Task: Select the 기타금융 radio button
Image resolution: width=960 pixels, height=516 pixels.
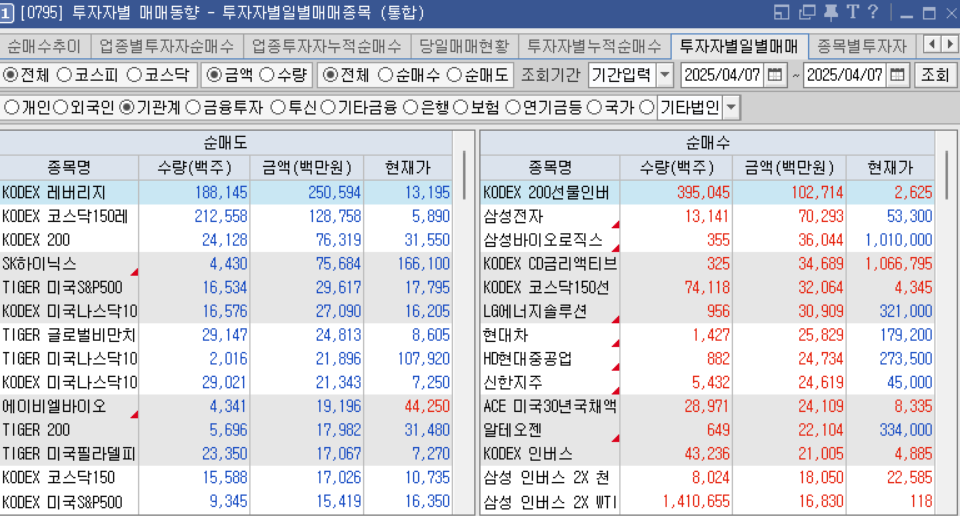Action: [x=328, y=108]
